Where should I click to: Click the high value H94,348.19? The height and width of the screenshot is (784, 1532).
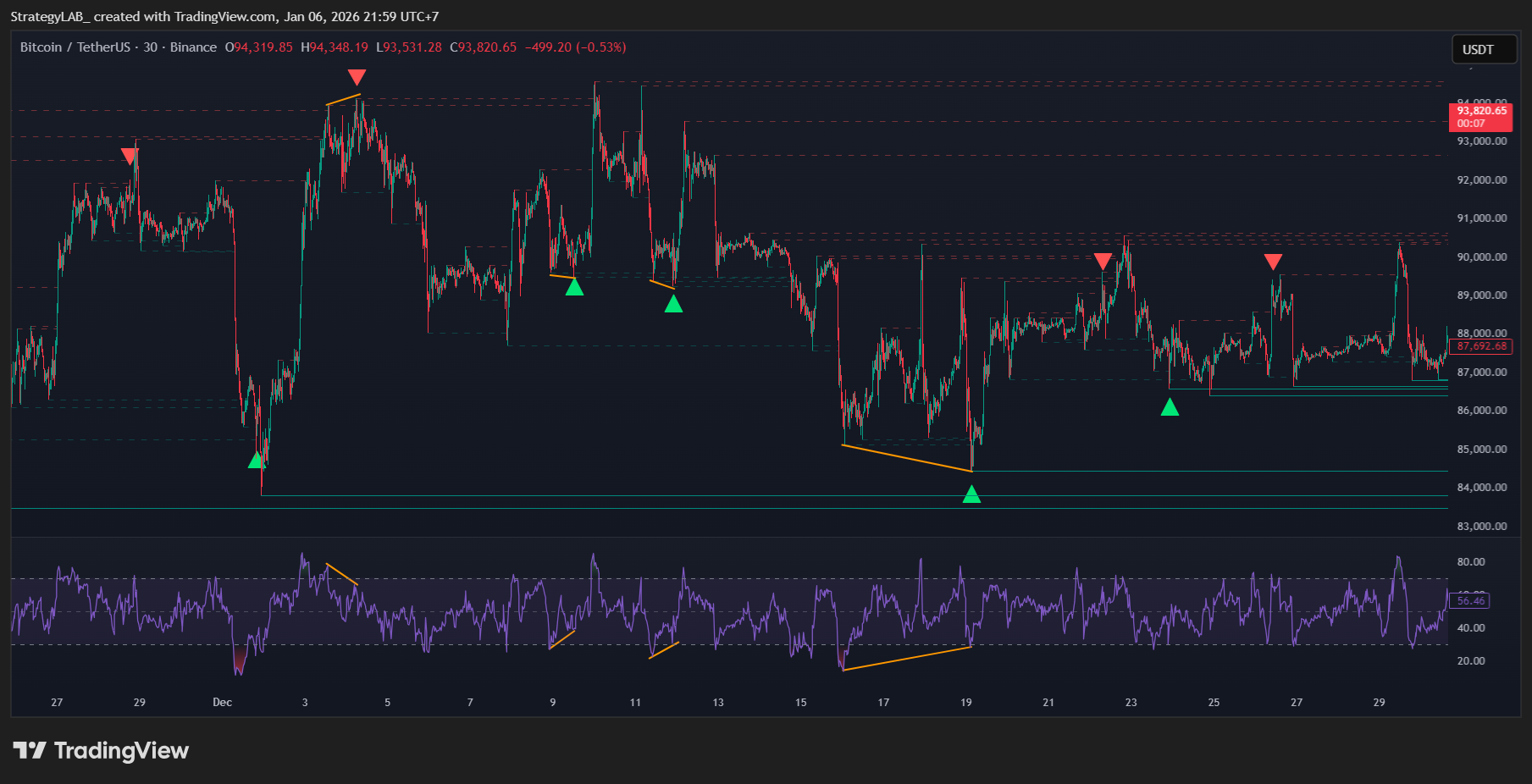[335, 47]
